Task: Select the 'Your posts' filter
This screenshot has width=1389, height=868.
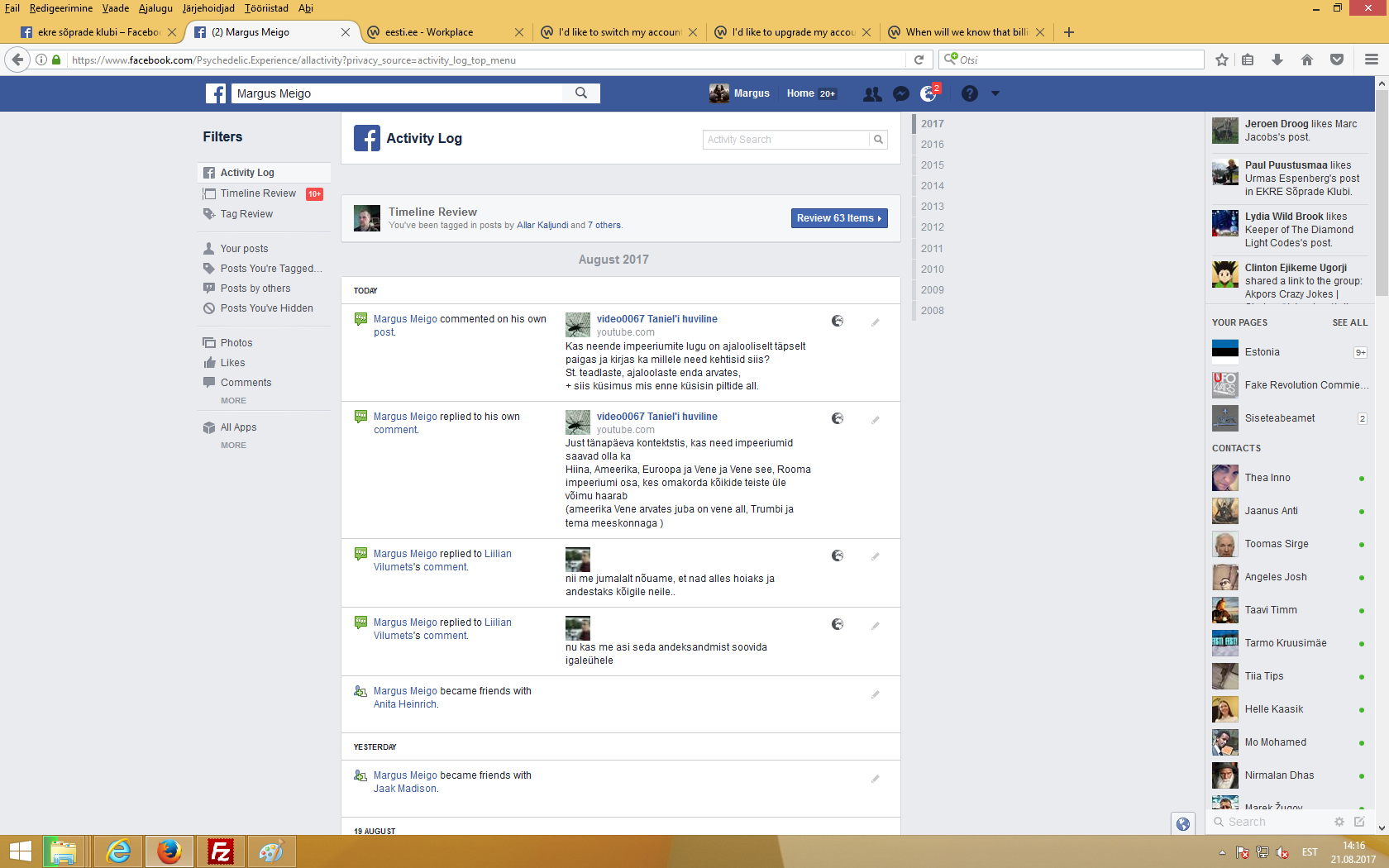Action: click(244, 249)
